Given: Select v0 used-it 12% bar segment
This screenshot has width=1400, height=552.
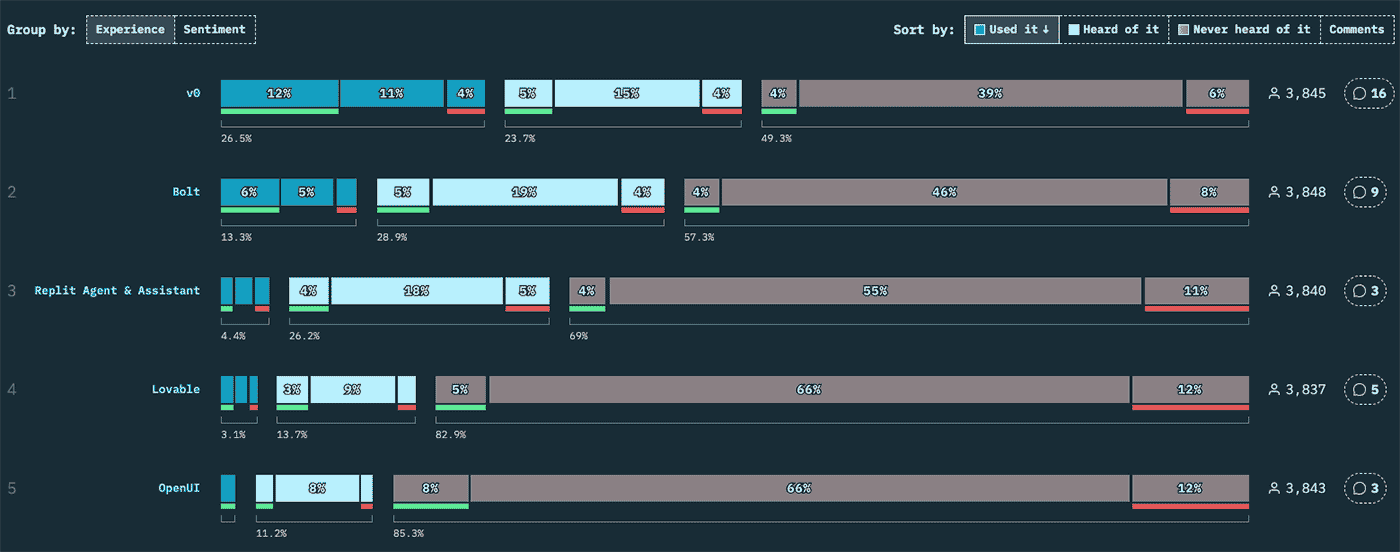Looking at the screenshot, I should [x=279, y=93].
